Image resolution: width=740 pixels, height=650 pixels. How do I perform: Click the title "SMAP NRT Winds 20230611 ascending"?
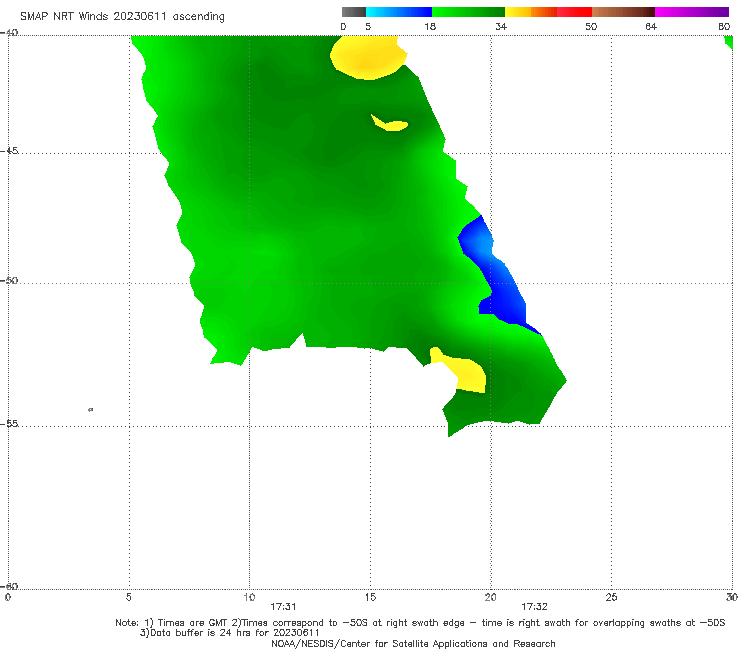[122, 17]
